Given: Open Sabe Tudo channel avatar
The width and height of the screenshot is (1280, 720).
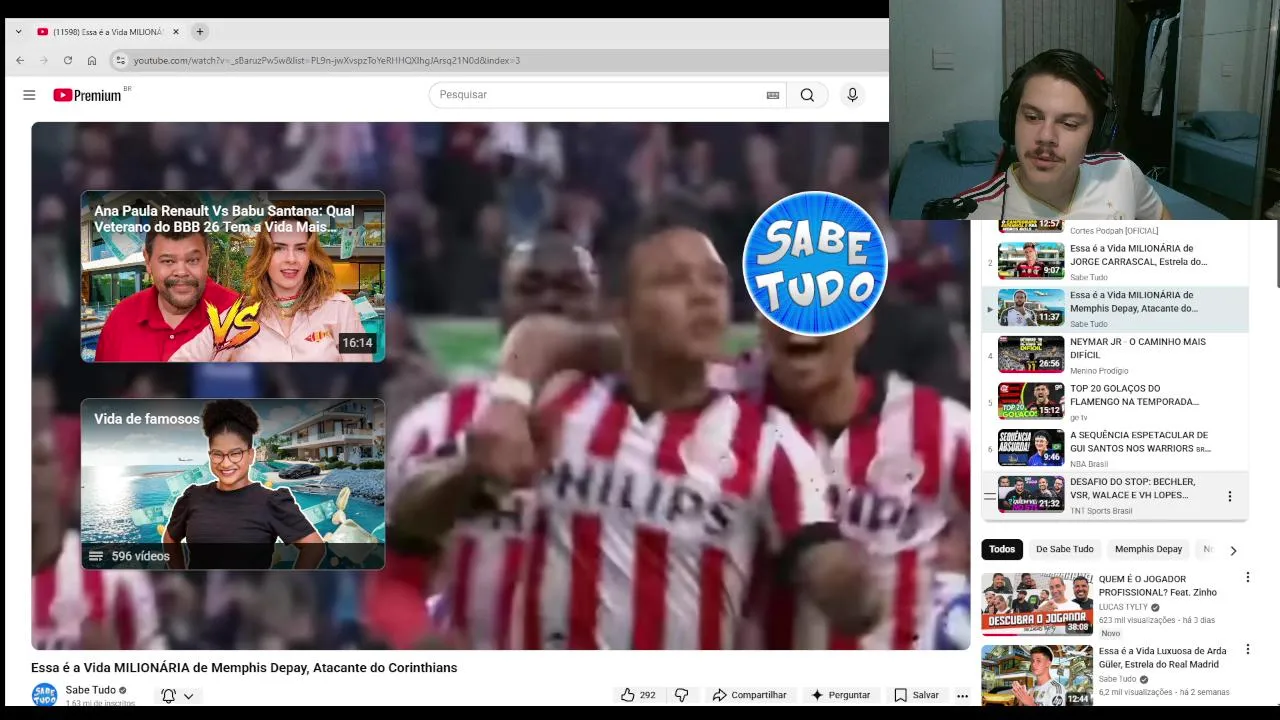Looking at the screenshot, I should 44,694.
